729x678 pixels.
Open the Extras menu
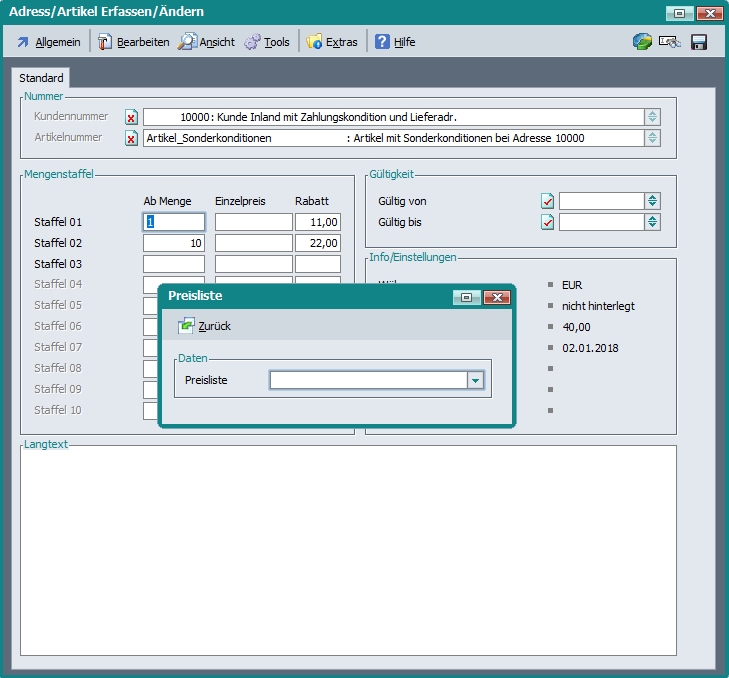(x=332, y=42)
